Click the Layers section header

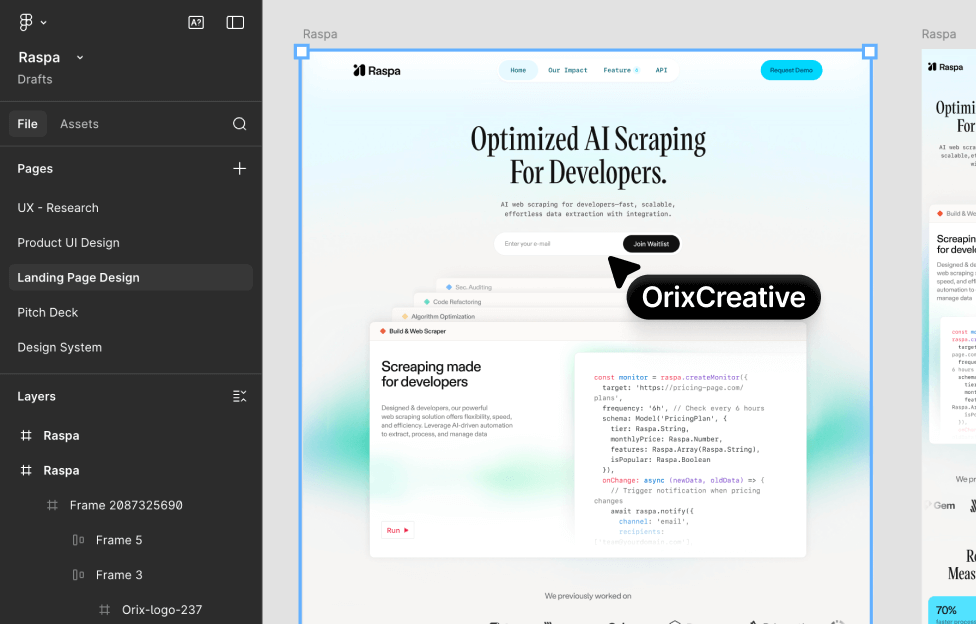tap(36, 396)
